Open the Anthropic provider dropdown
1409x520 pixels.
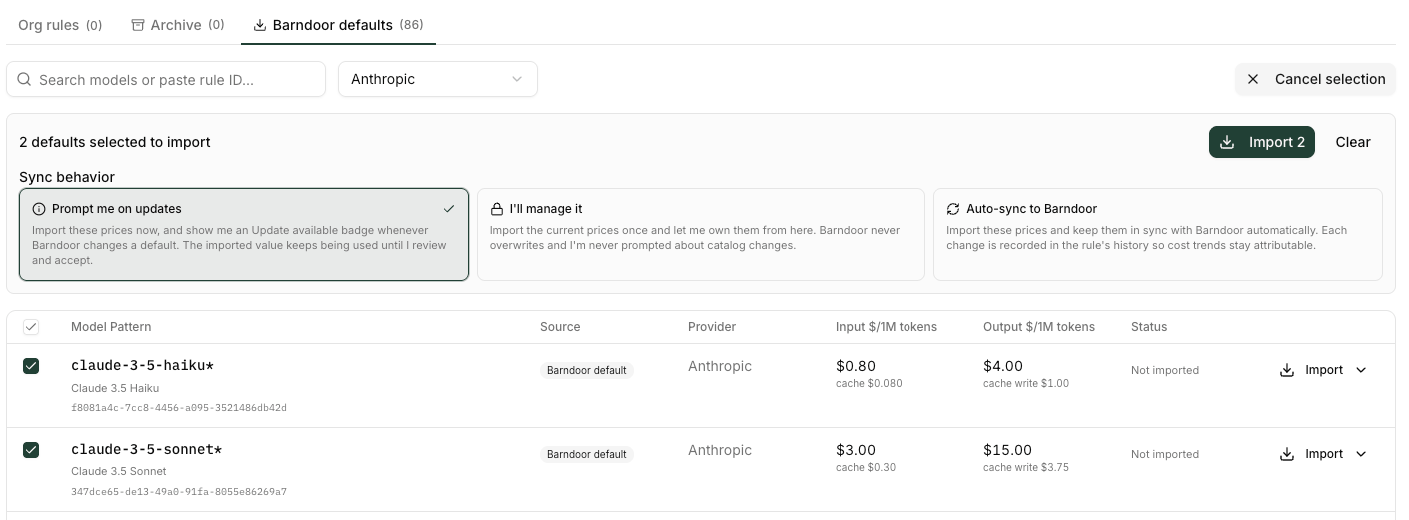coord(438,79)
